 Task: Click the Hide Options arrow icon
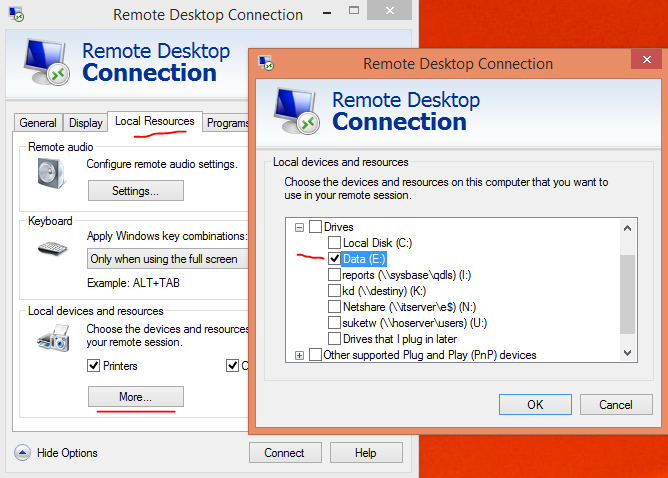(22, 452)
